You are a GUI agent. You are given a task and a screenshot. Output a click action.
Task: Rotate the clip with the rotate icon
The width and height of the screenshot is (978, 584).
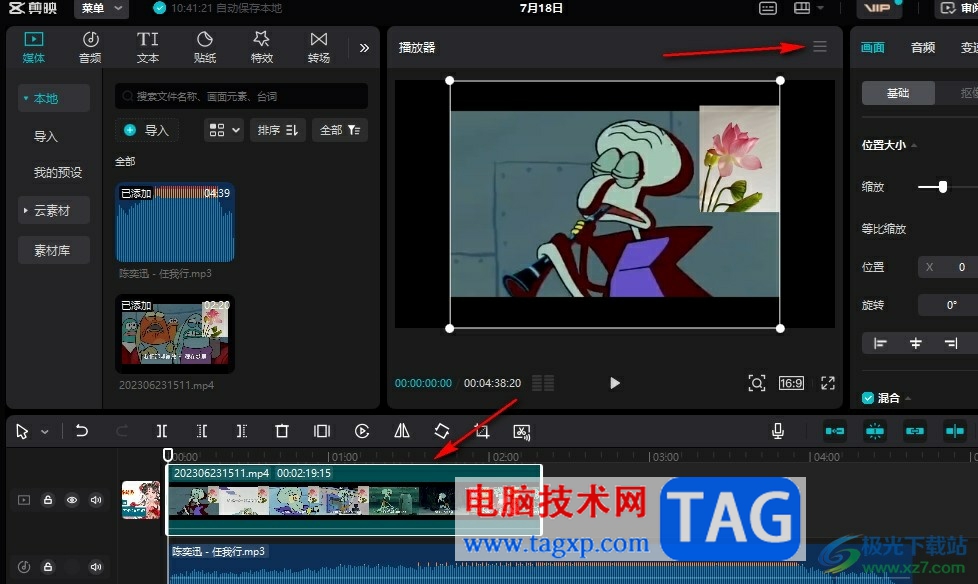click(442, 431)
